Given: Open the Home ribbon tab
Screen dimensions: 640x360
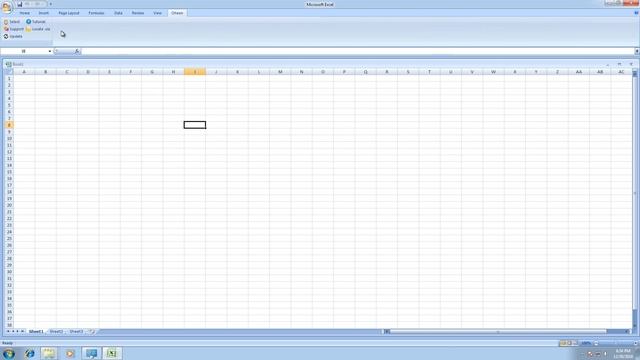Looking at the screenshot, I should coord(24,13).
